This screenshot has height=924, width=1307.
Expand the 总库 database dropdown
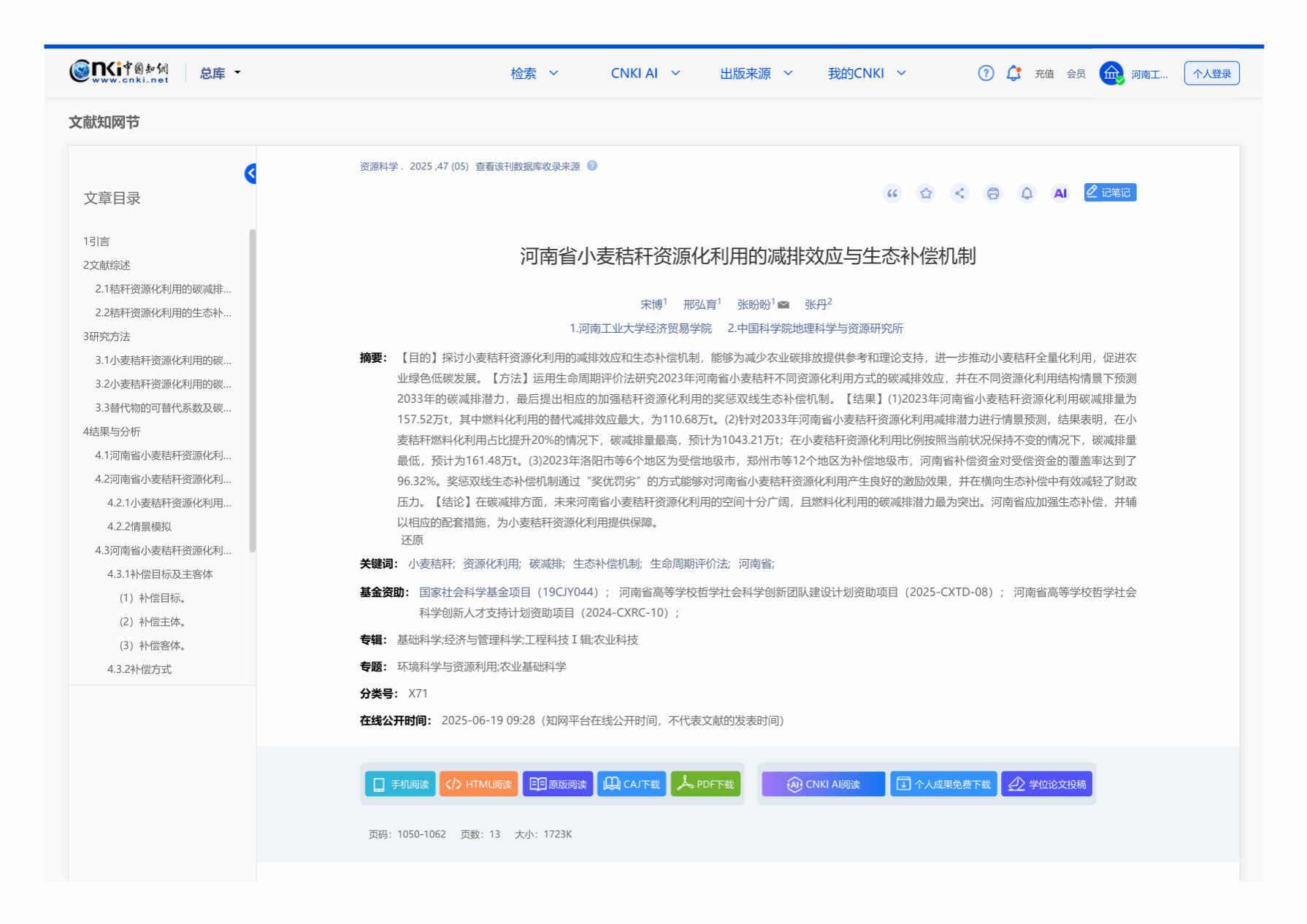coord(220,74)
